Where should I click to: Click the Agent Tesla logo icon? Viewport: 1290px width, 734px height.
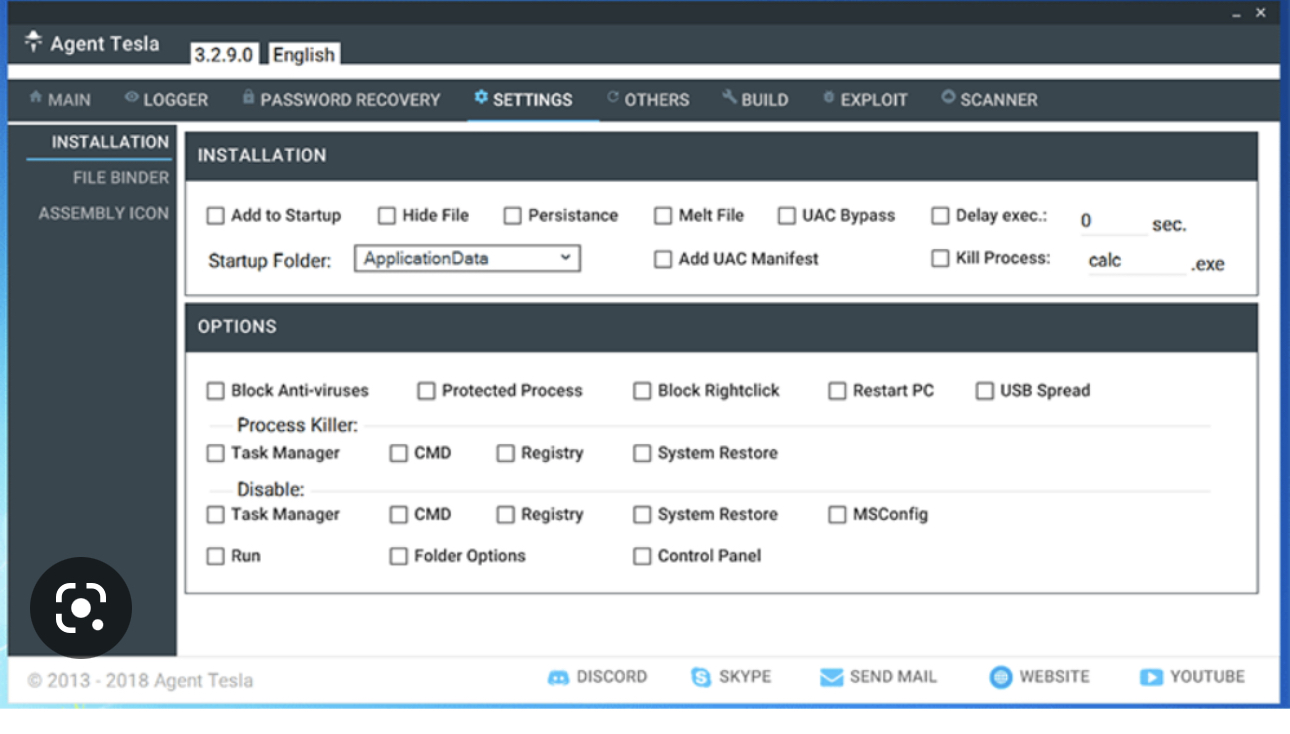[x=34, y=42]
